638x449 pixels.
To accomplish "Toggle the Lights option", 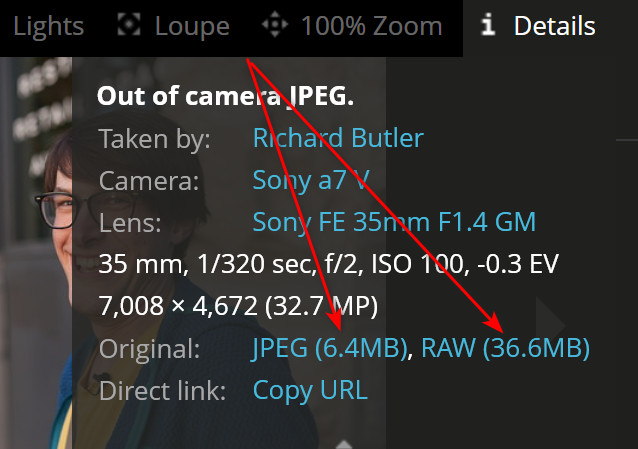I will click(x=49, y=26).
